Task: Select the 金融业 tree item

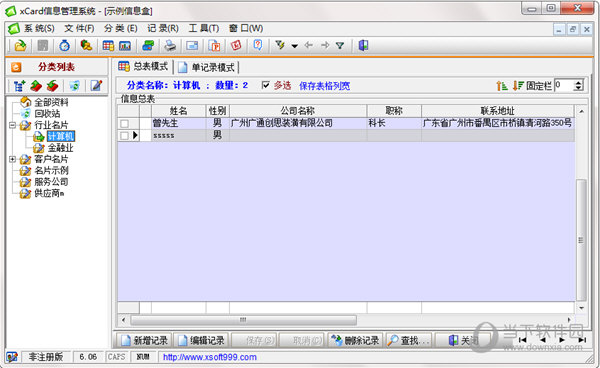Action: [60, 148]
